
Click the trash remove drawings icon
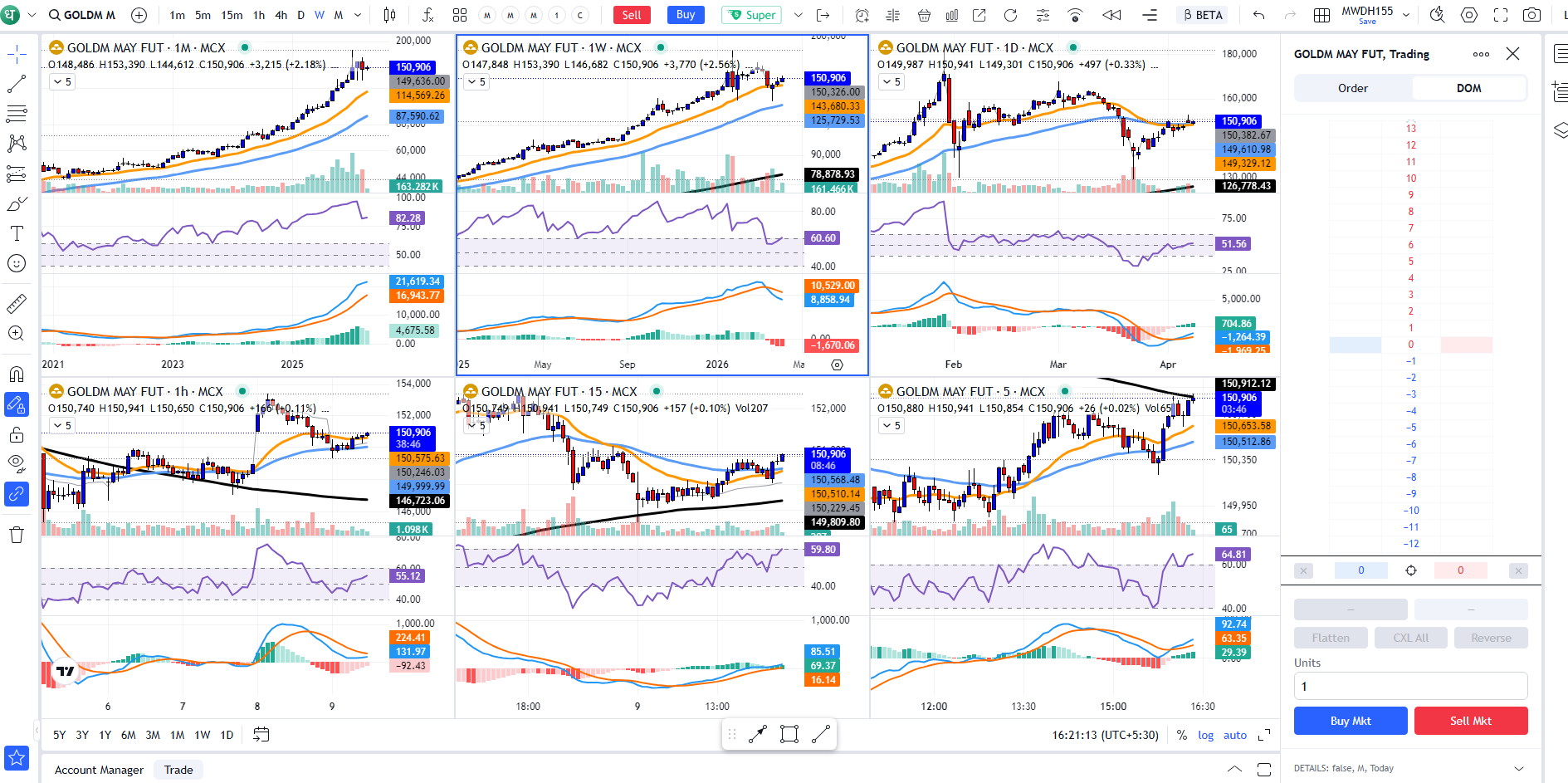click(x=17, y=535)
